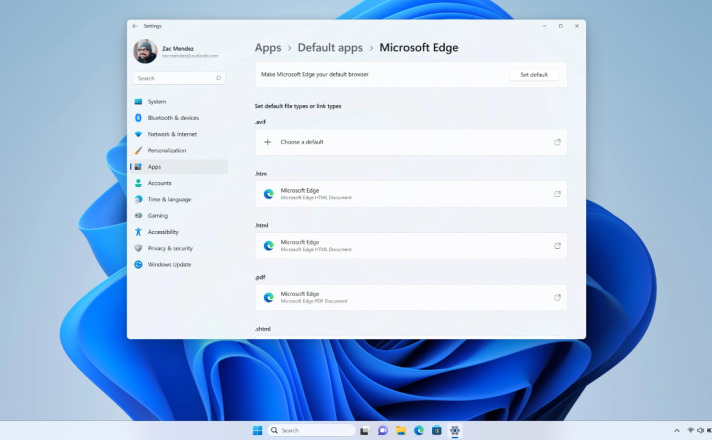Click Edge icon in .html row
Viewport: 712px width, 440px height.
point(269,246)
